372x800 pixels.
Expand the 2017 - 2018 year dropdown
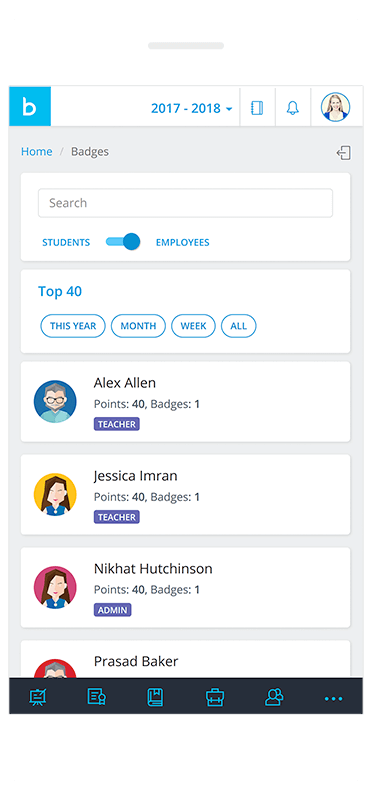click(x=192, y=108)
